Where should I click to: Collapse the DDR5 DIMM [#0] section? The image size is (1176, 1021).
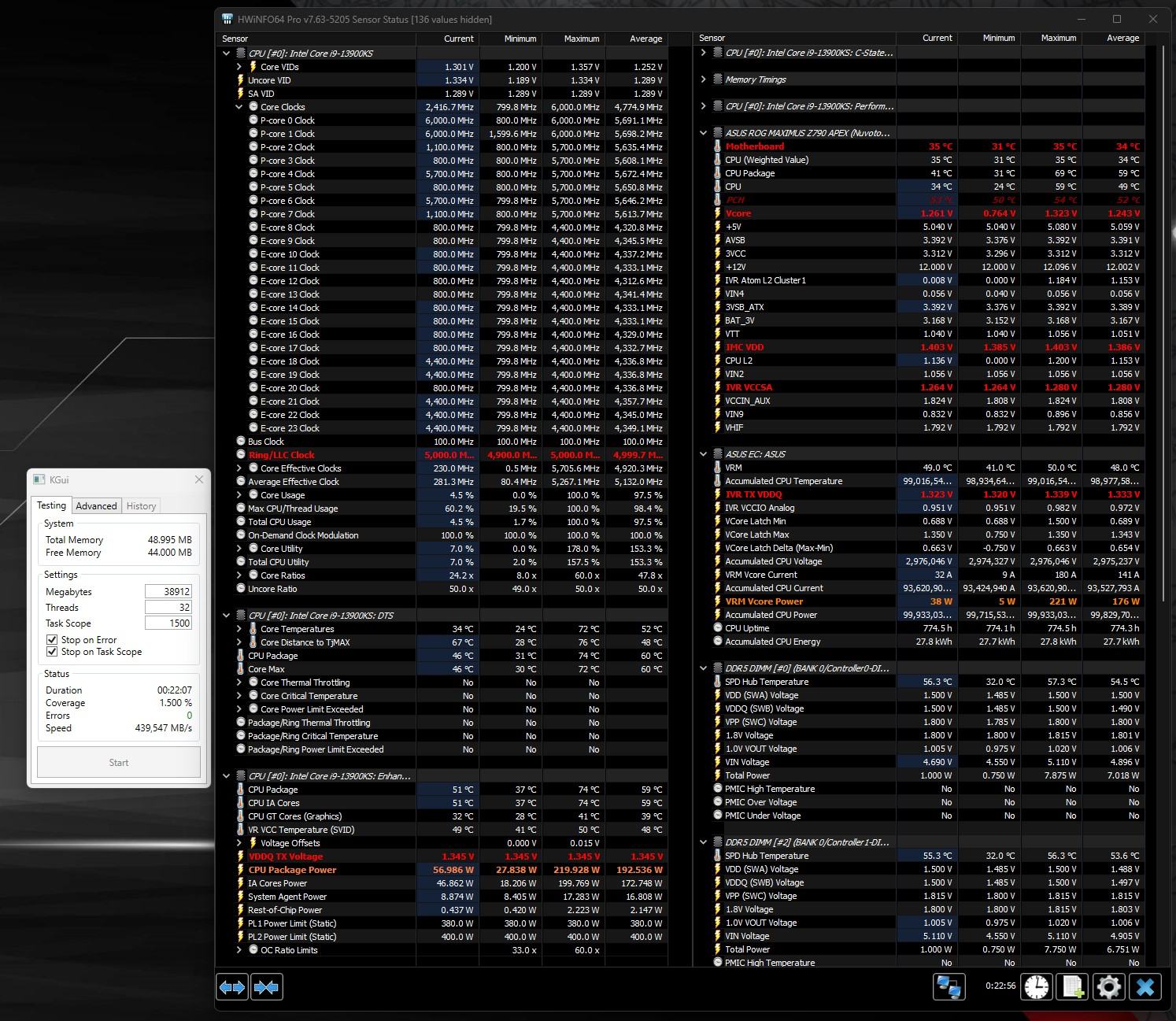tap(703, 668)
